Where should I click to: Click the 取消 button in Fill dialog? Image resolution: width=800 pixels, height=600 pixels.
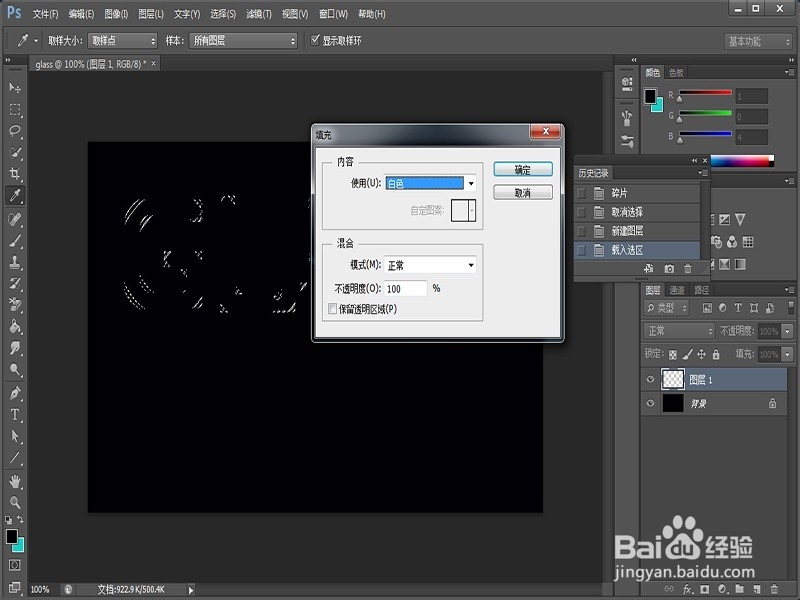(x=523, y=192)
